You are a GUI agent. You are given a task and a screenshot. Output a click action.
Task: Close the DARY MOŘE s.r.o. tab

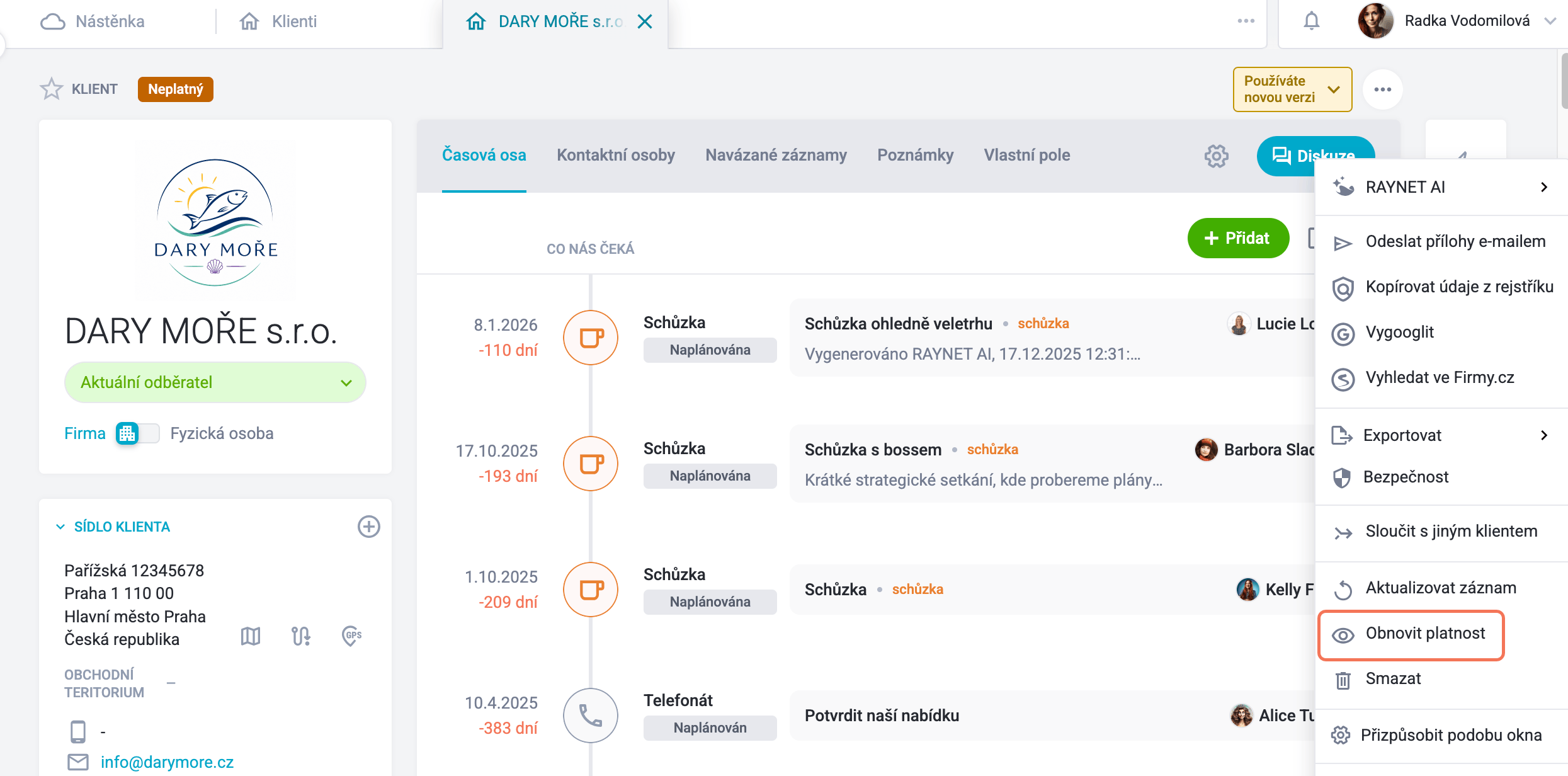645,22
